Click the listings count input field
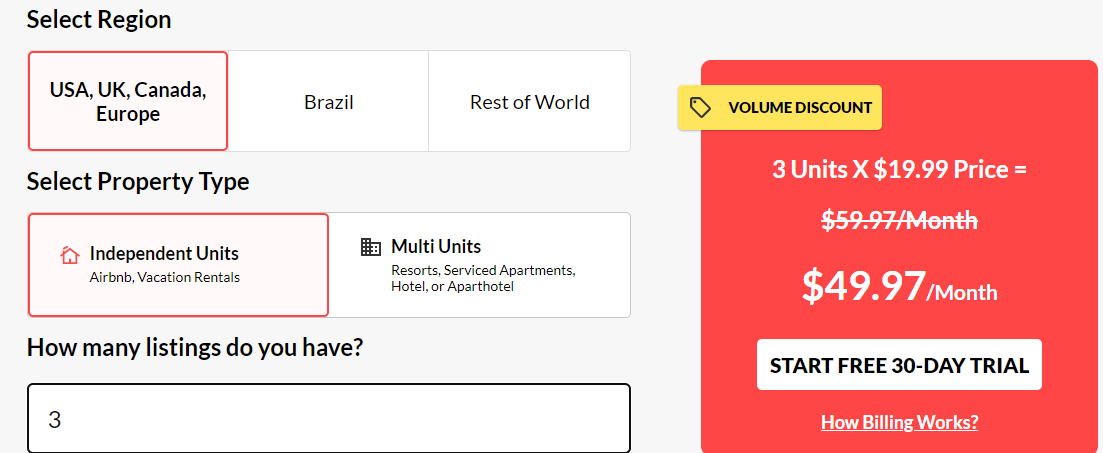This screenshot has height=453, width=1103. [x=329, y=419]
